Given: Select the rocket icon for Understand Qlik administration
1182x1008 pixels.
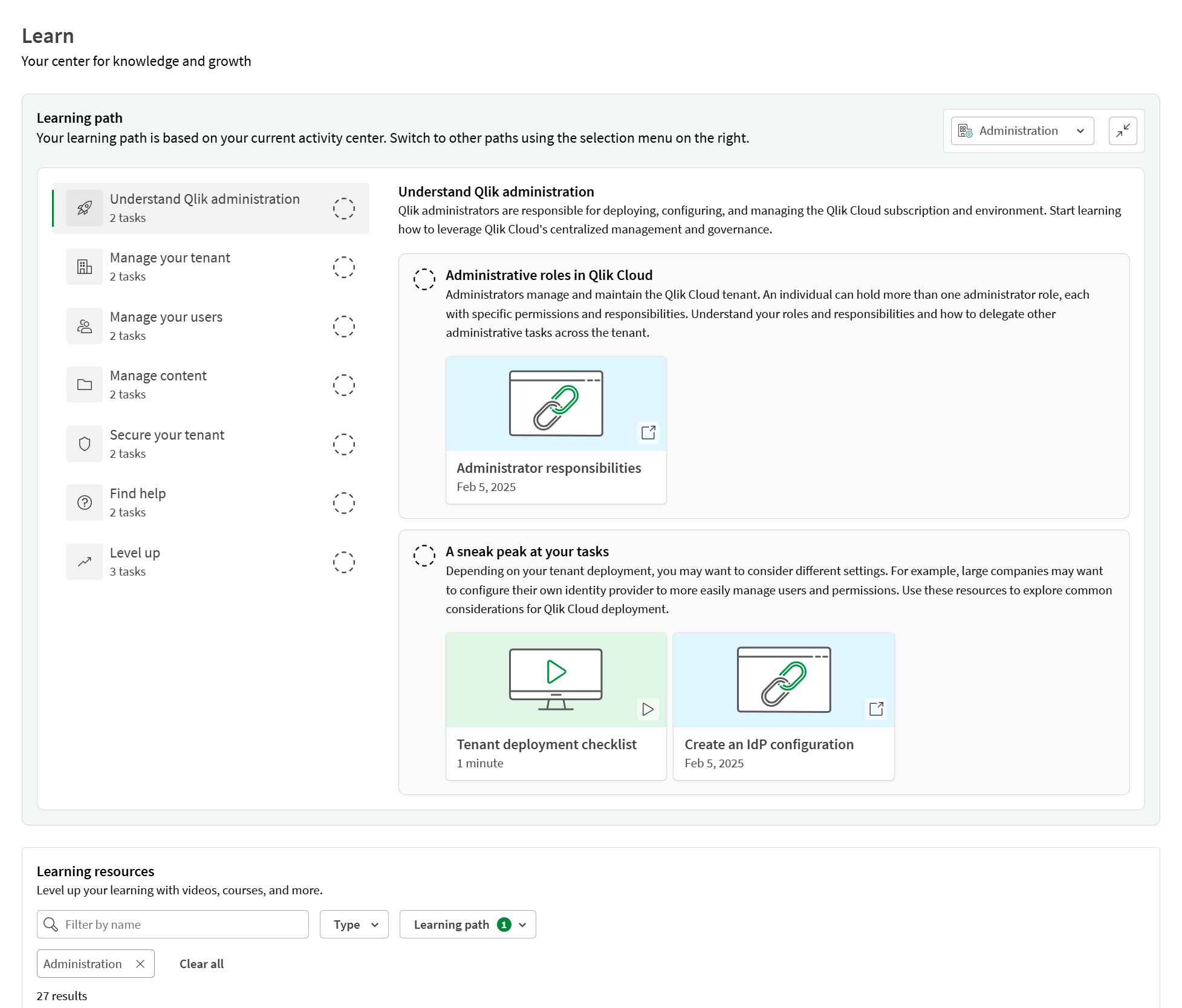Looking at the screenshot, I should click(x=85, y=207).
